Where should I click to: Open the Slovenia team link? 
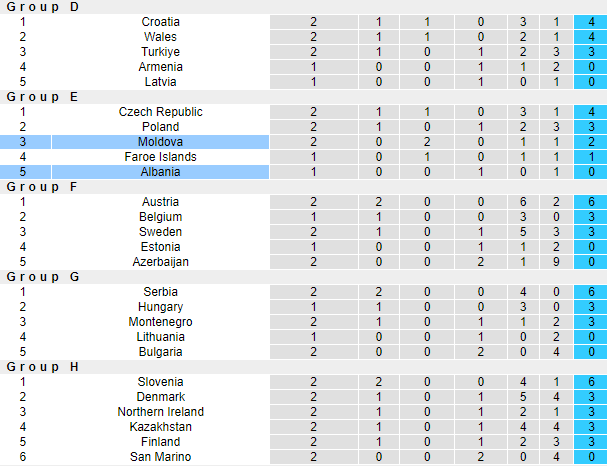pos(160,382)
